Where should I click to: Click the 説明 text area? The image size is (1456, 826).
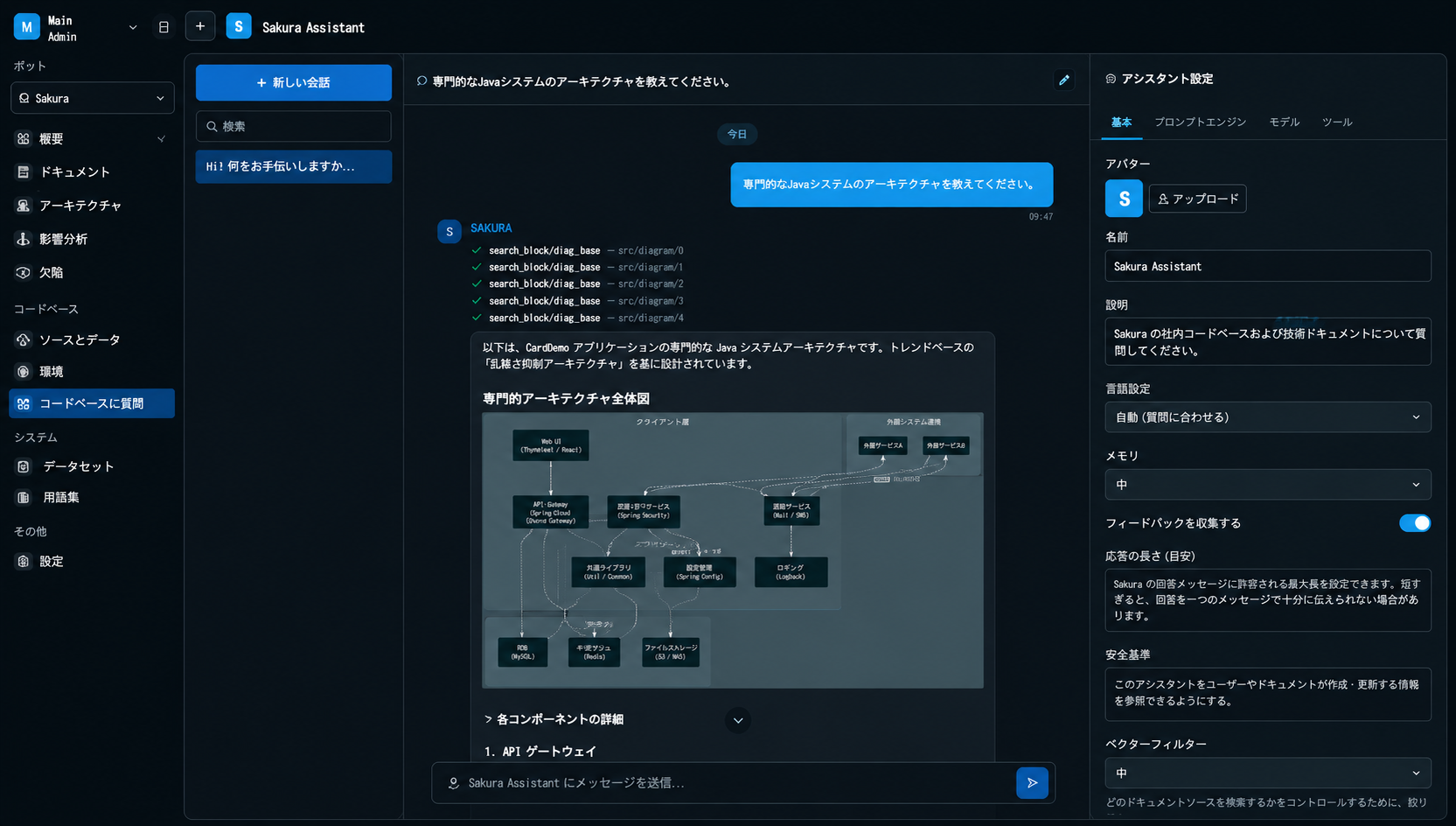coord(1268,341)
